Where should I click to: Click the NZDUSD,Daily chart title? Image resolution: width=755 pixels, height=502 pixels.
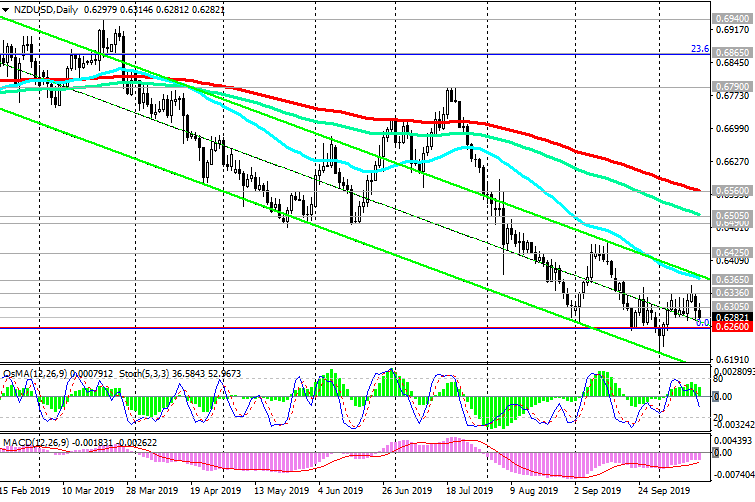click(x=46, y=10)
